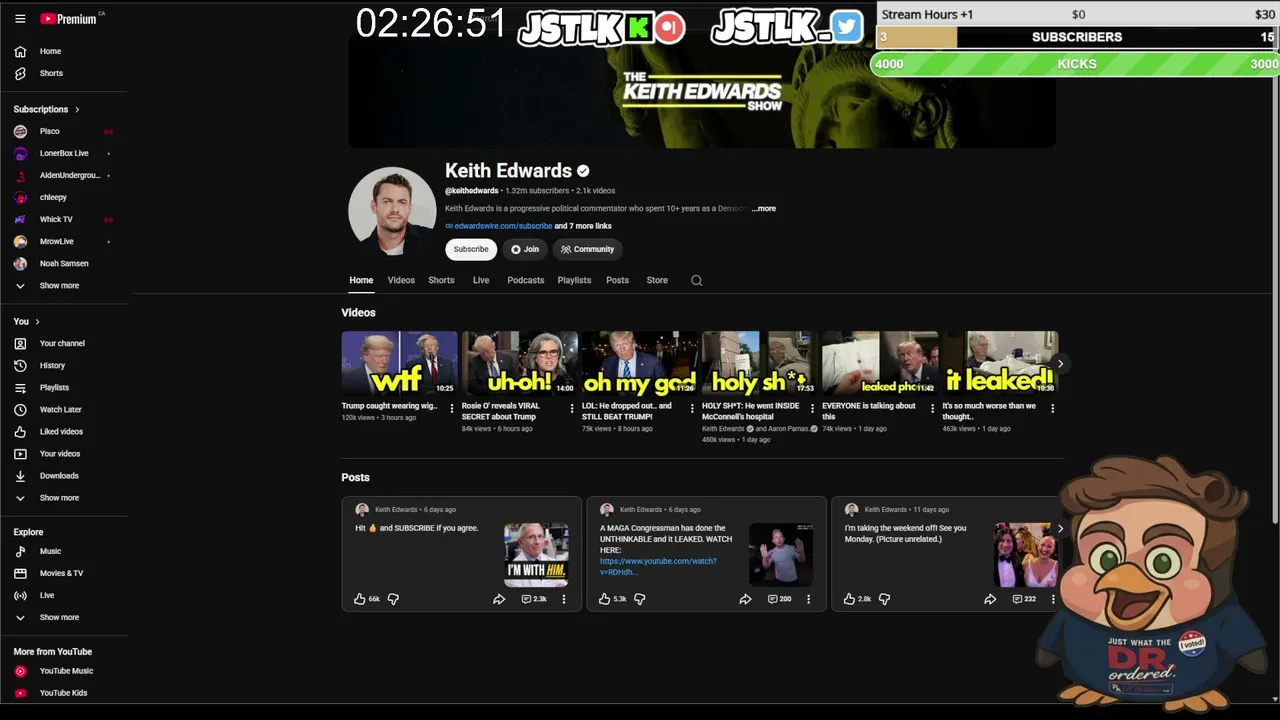The image size is (1280, 720).
Task: Share the MAGA Congressman post
Action: [x=745, y=599]
